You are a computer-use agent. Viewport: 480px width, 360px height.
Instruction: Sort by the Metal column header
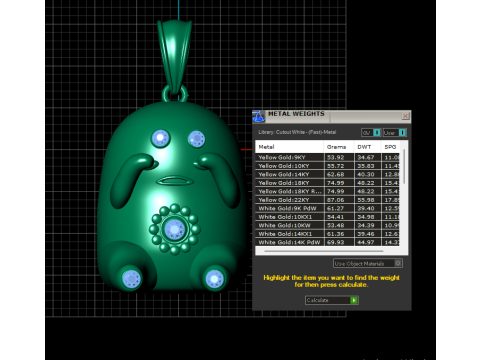click(289, 147)
